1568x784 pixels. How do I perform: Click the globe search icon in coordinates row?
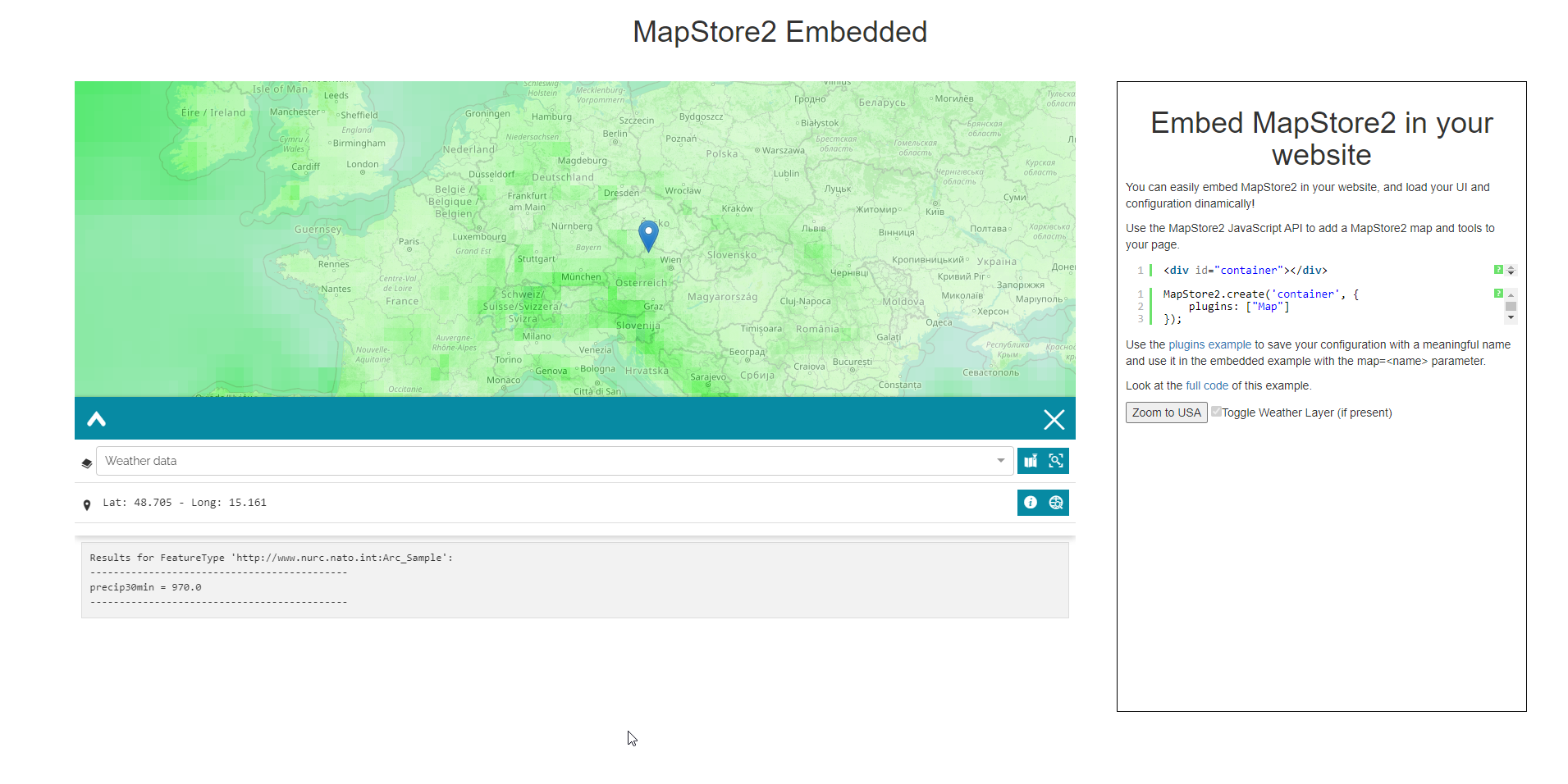pos(1056,503)
